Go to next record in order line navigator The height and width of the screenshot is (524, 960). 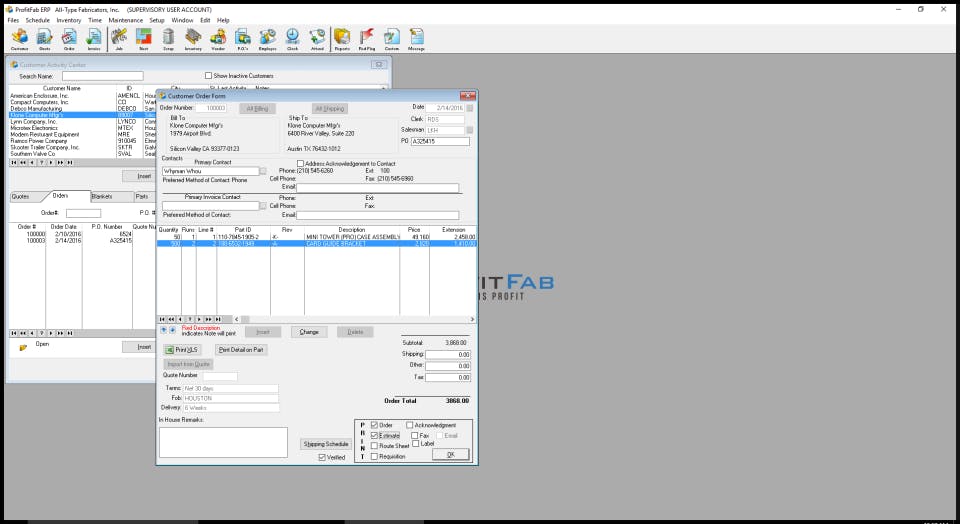click(199, 320)
